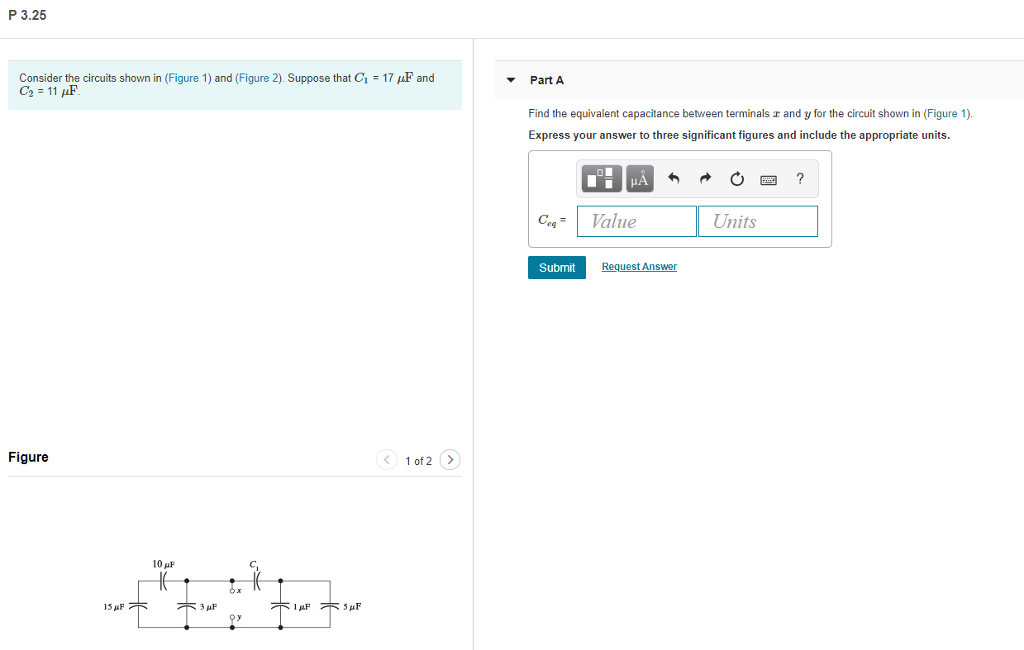Click the '1 of 2' figure counter
1024x650 pixels.
418,461
